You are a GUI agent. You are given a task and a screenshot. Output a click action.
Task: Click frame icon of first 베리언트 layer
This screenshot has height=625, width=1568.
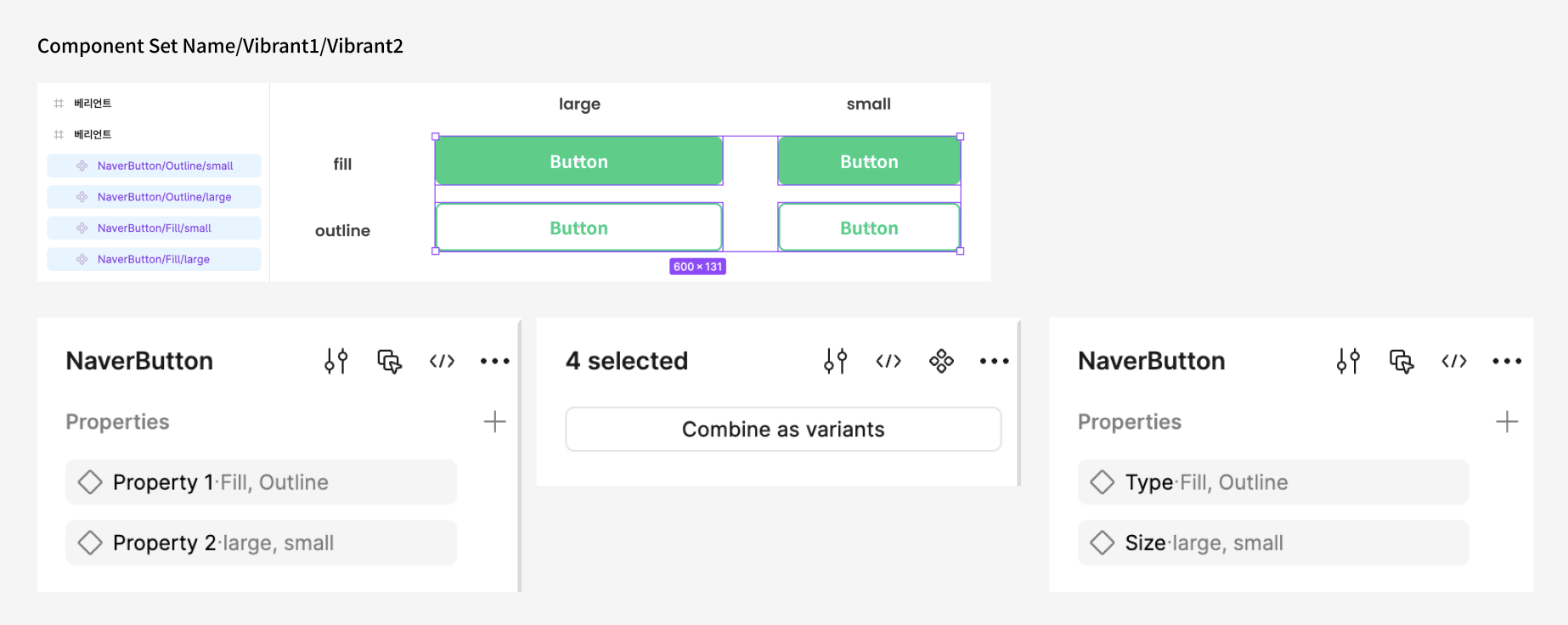tap(59, 104)
